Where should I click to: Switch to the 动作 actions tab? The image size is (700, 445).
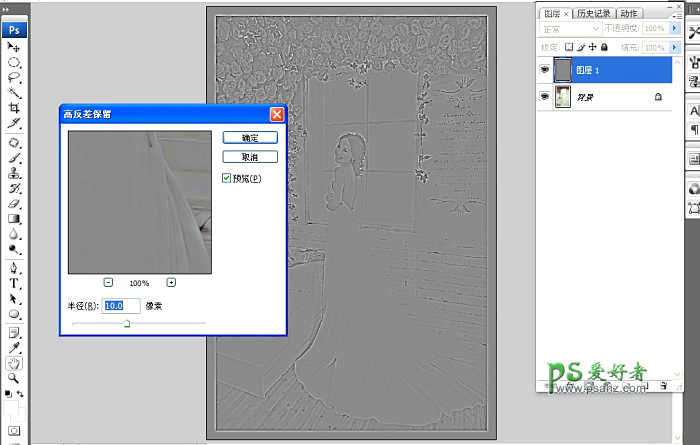[629, 14]
